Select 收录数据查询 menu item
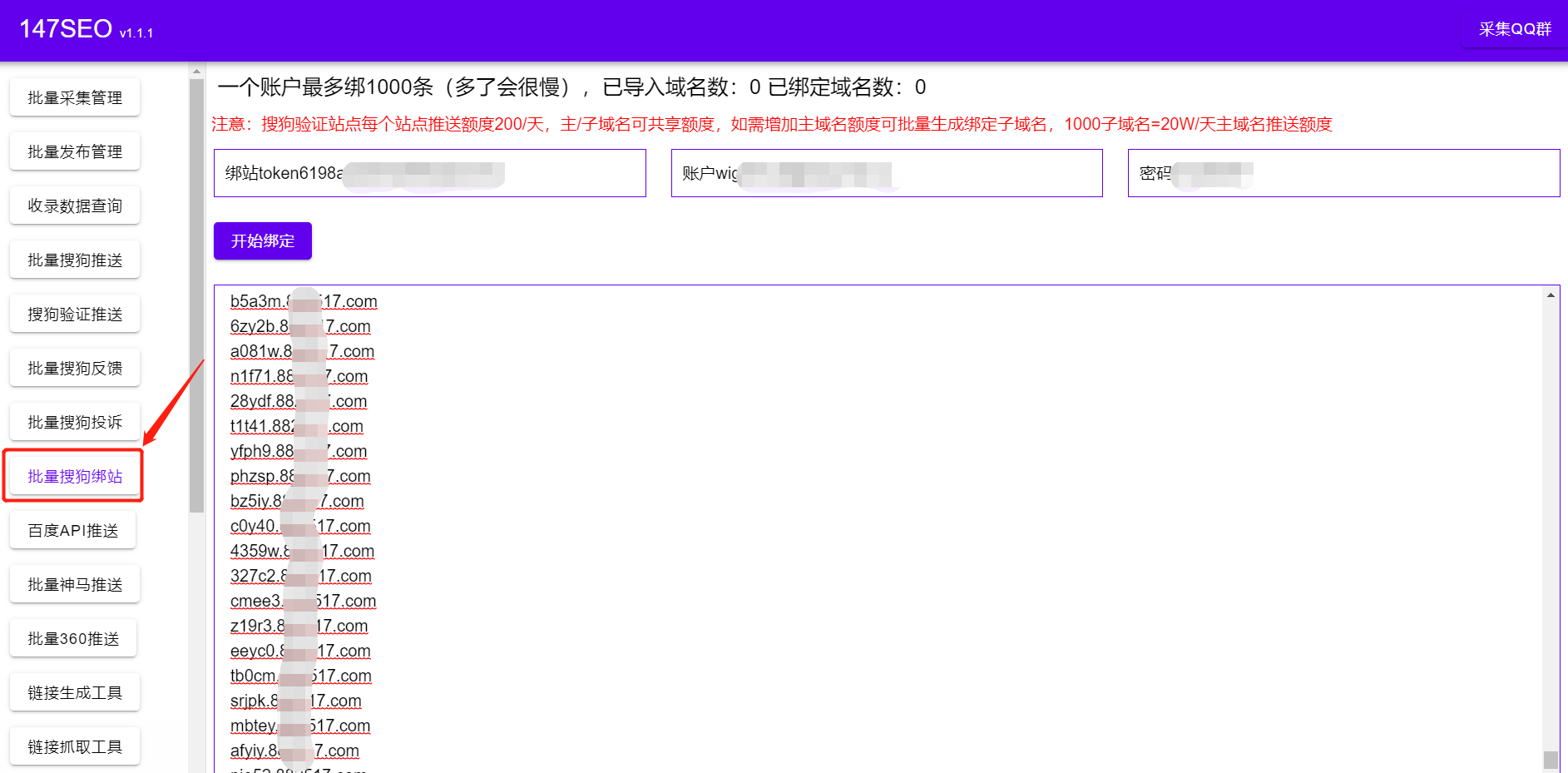The image size is (1568, 773). click(75, 206)
